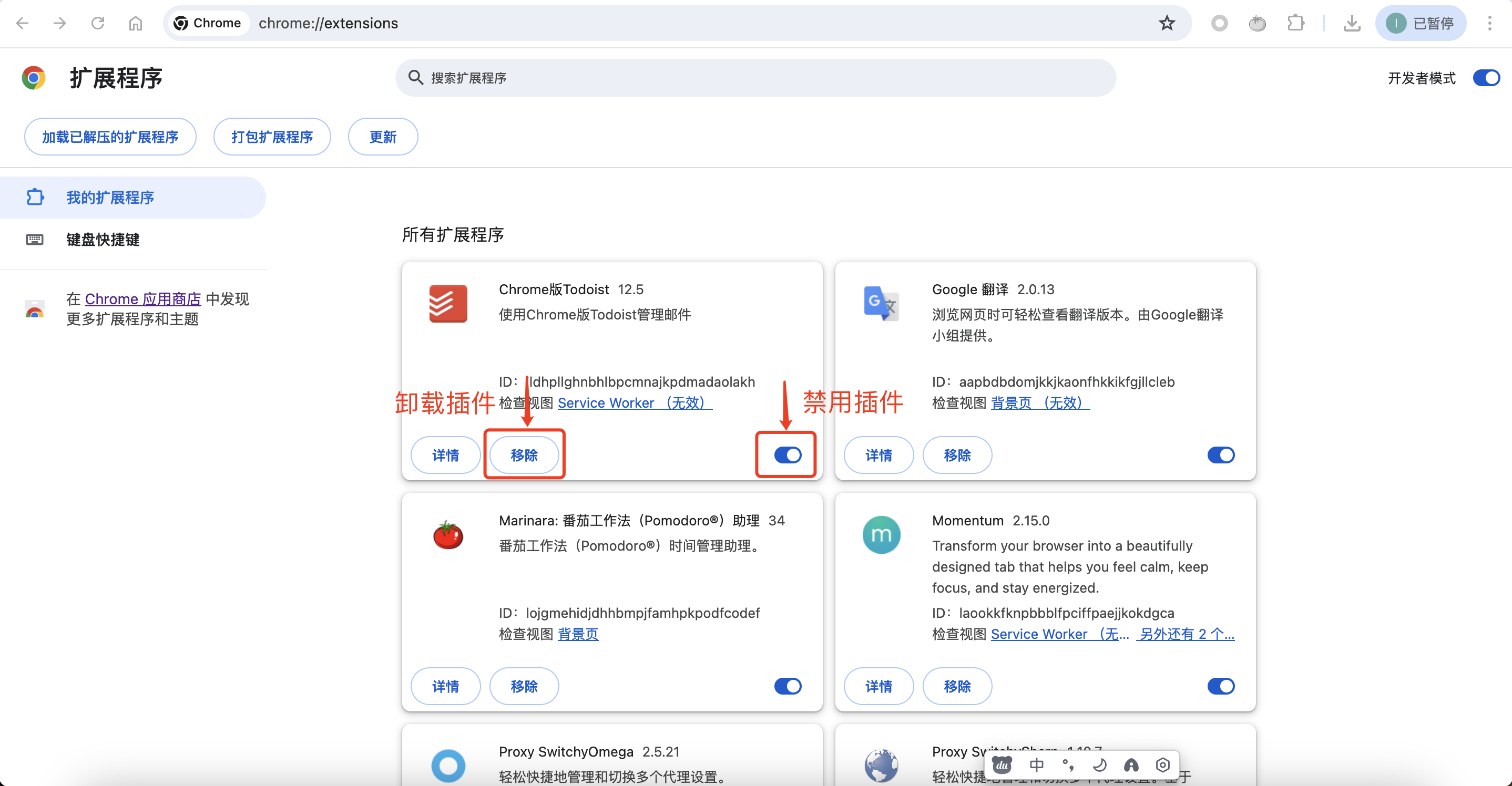Click the puzzle icon next to 我的扩展程序

(x=35, y=197)
